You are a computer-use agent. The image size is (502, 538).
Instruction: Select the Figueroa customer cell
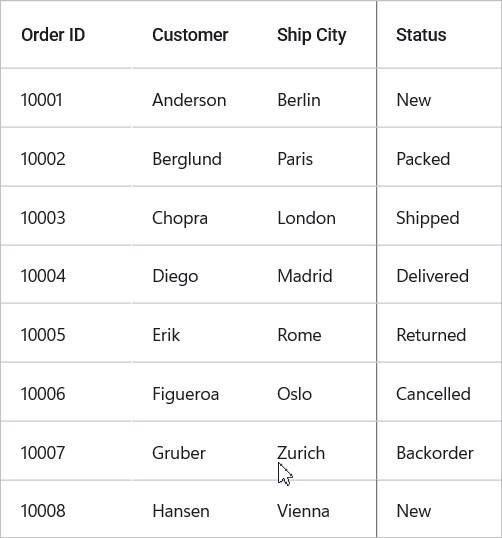[194, 392]
